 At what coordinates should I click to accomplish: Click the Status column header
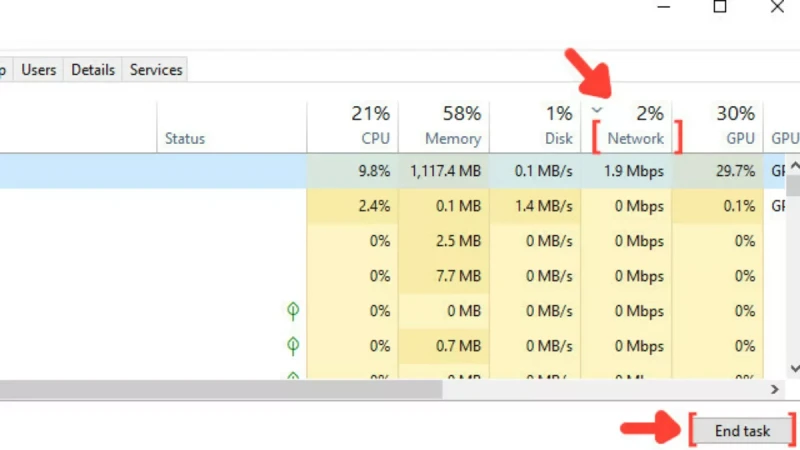point(185,139)
